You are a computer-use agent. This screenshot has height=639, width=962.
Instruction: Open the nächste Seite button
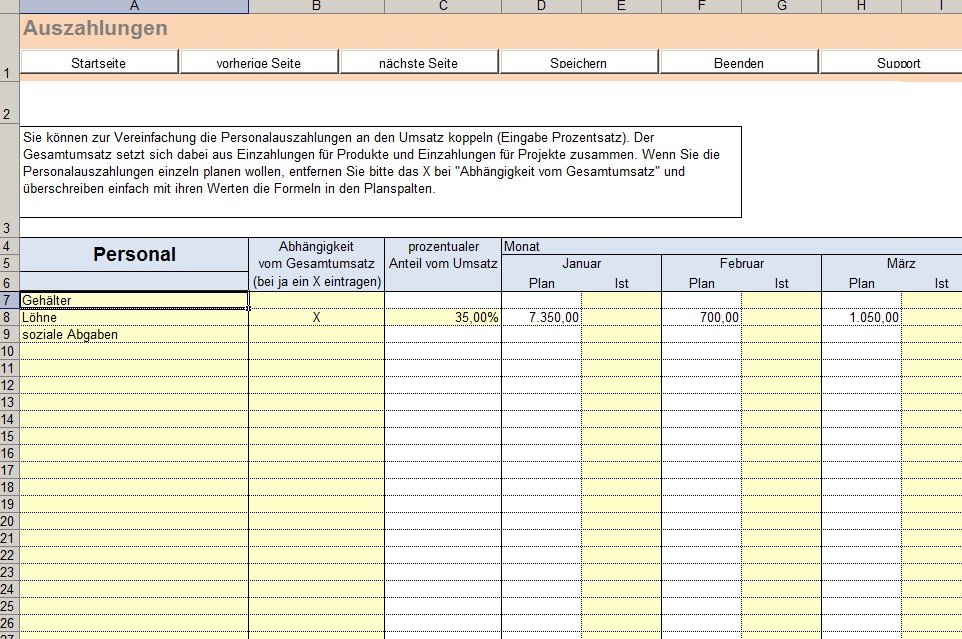click(418, 63)
